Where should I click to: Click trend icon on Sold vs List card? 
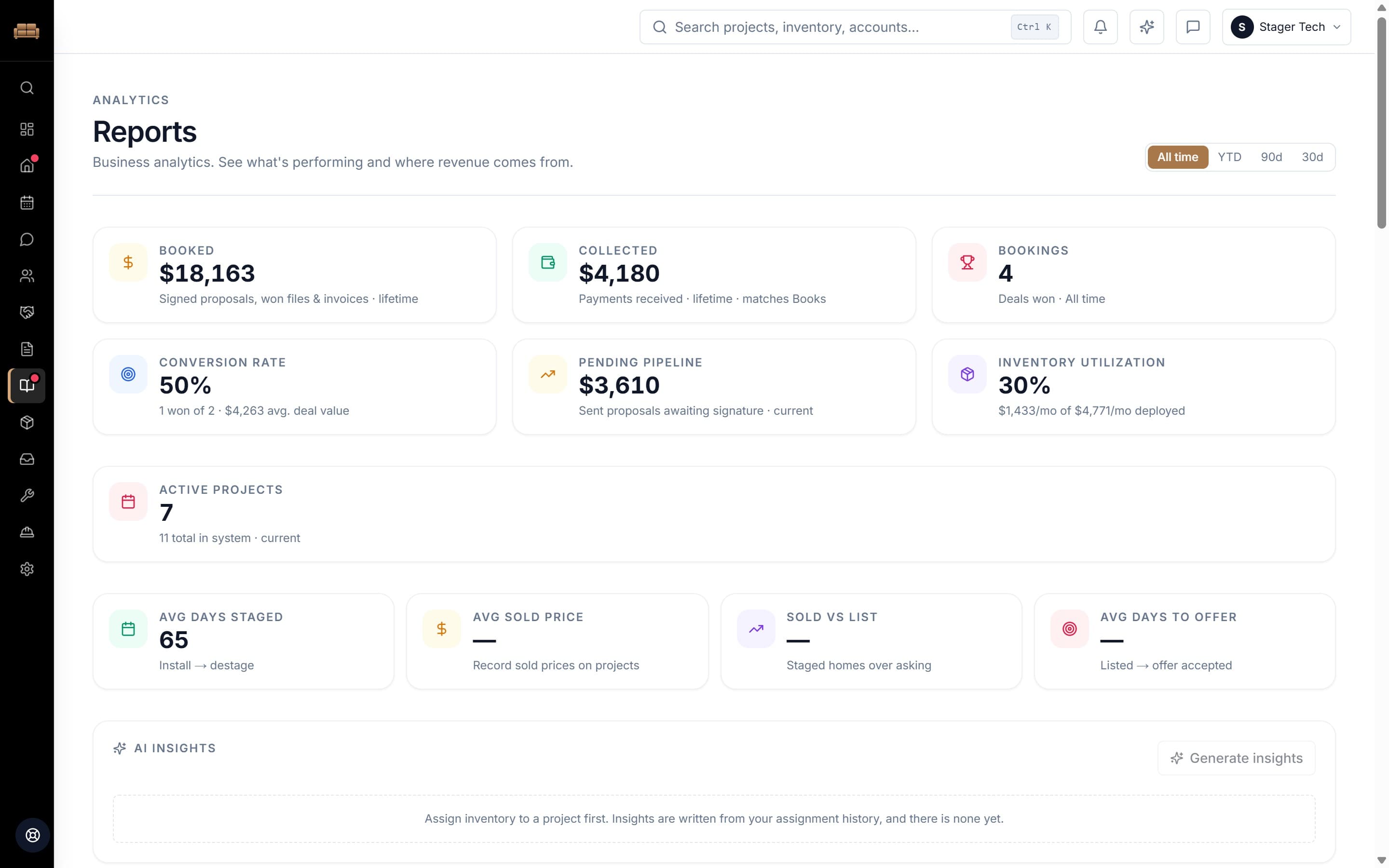click(756, 629)
